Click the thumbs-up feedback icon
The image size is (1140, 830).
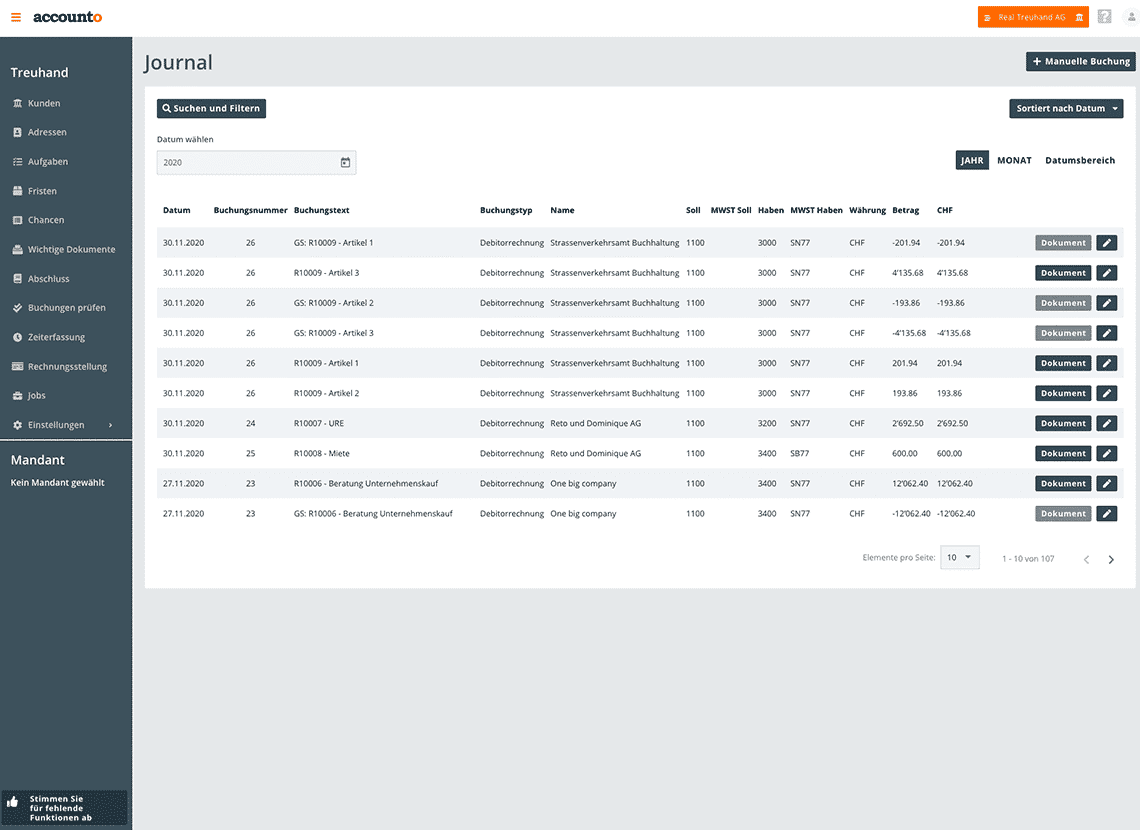(x=14, y=802)
